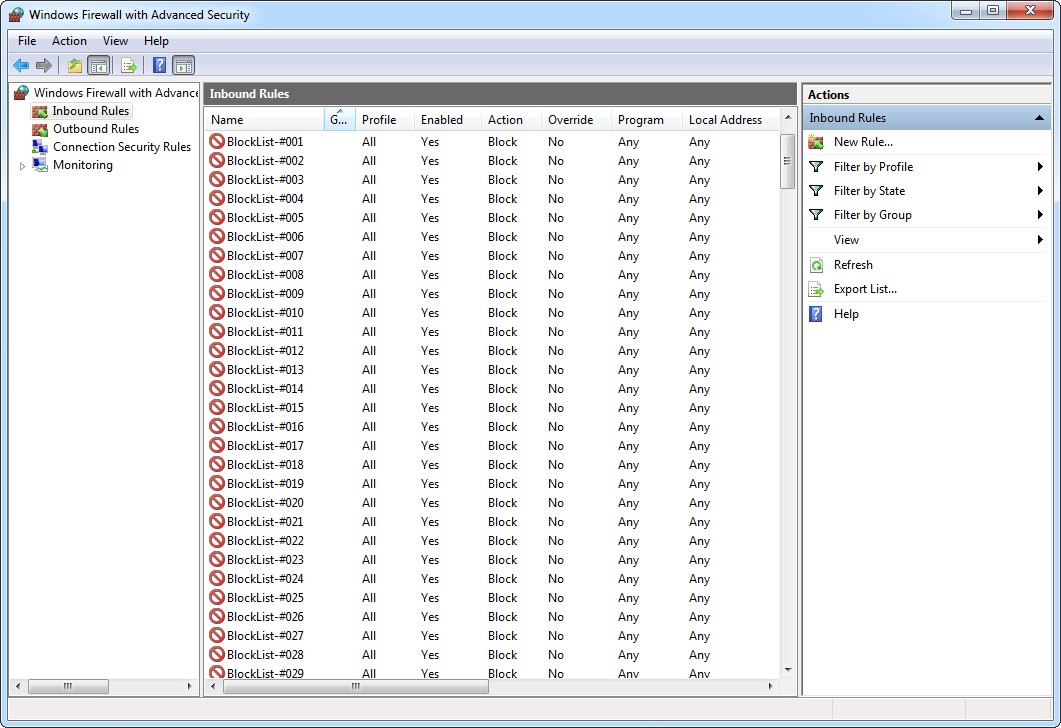Click the blue Help toolbar icon
The image size is (1061, 728).
pos(159,66)
